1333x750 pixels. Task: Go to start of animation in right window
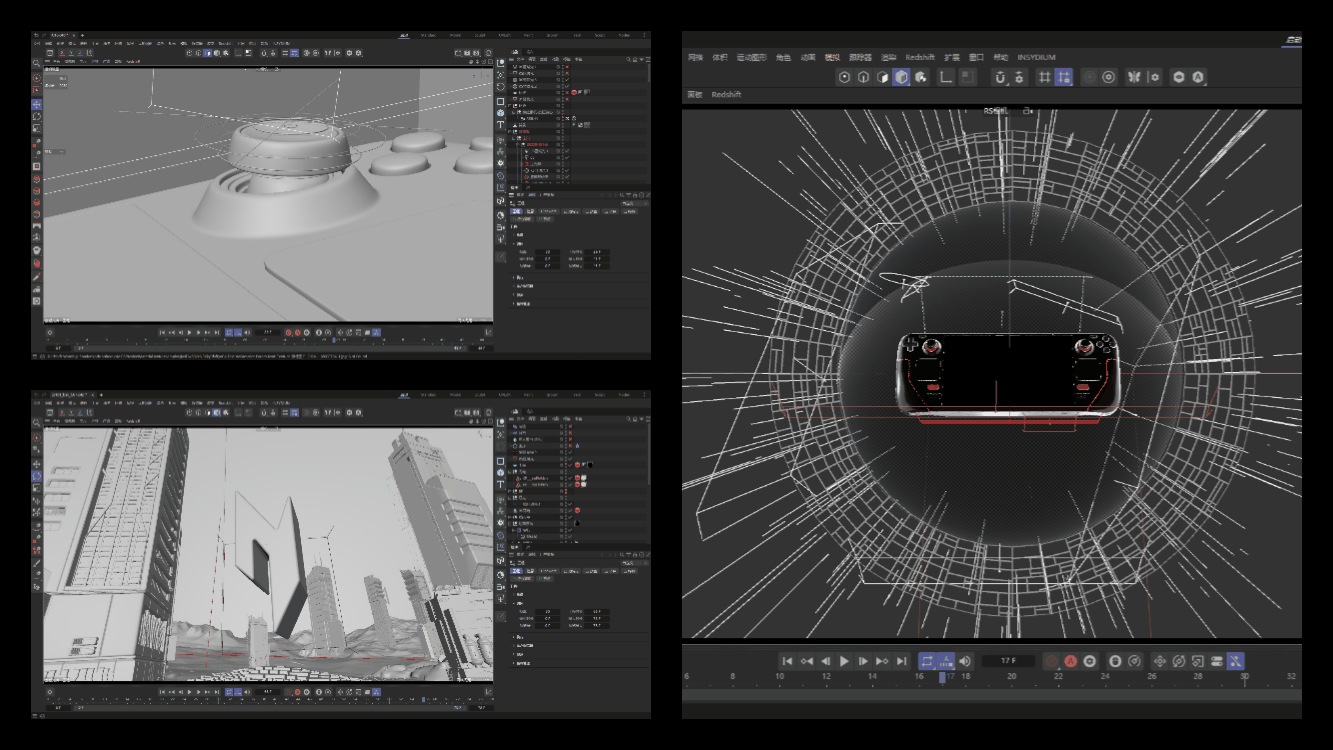tap(788, 661)
